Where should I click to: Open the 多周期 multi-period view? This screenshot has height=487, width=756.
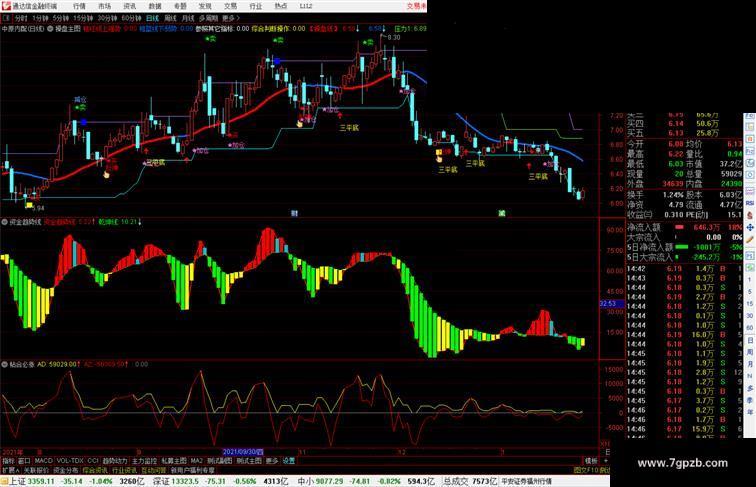pos(208,18)
